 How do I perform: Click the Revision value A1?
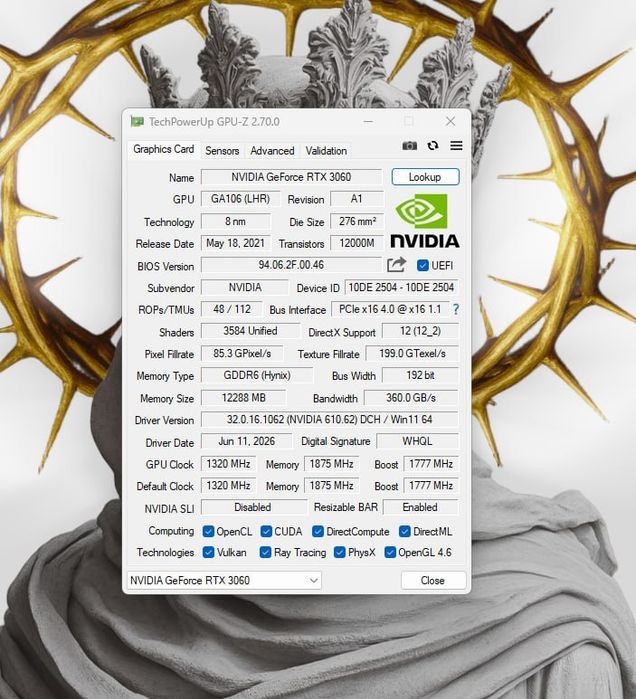(357, 199)
